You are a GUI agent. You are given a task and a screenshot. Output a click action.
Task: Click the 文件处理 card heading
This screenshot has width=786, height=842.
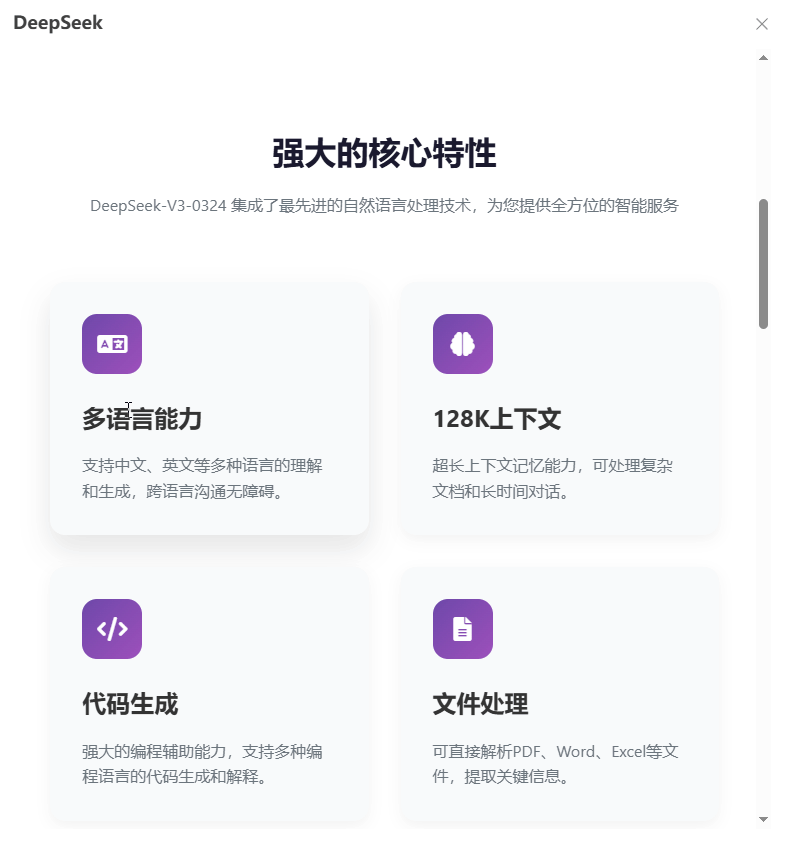click(481, 703)
